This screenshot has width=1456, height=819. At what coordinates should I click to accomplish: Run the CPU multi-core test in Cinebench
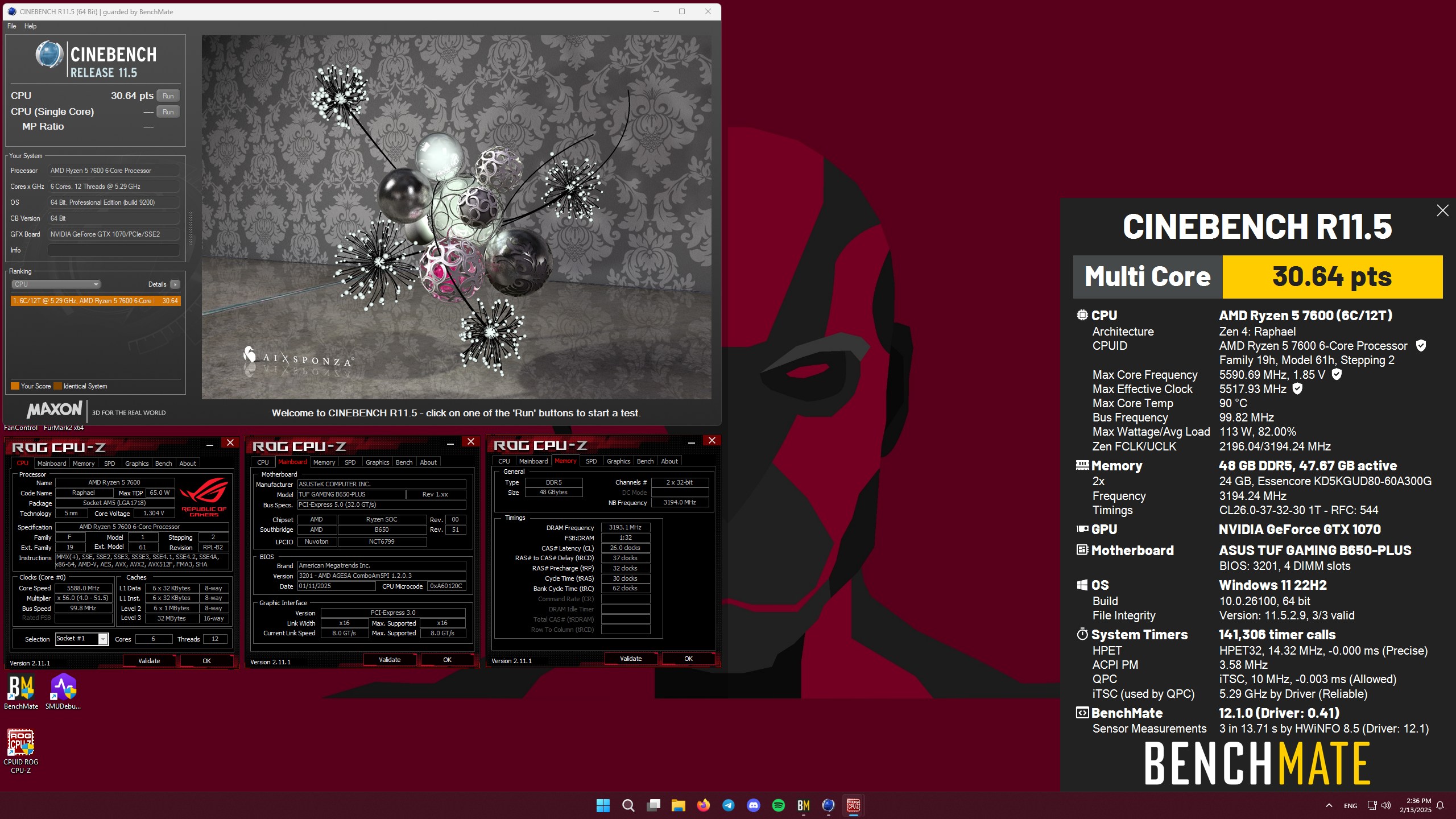point(168,96)
